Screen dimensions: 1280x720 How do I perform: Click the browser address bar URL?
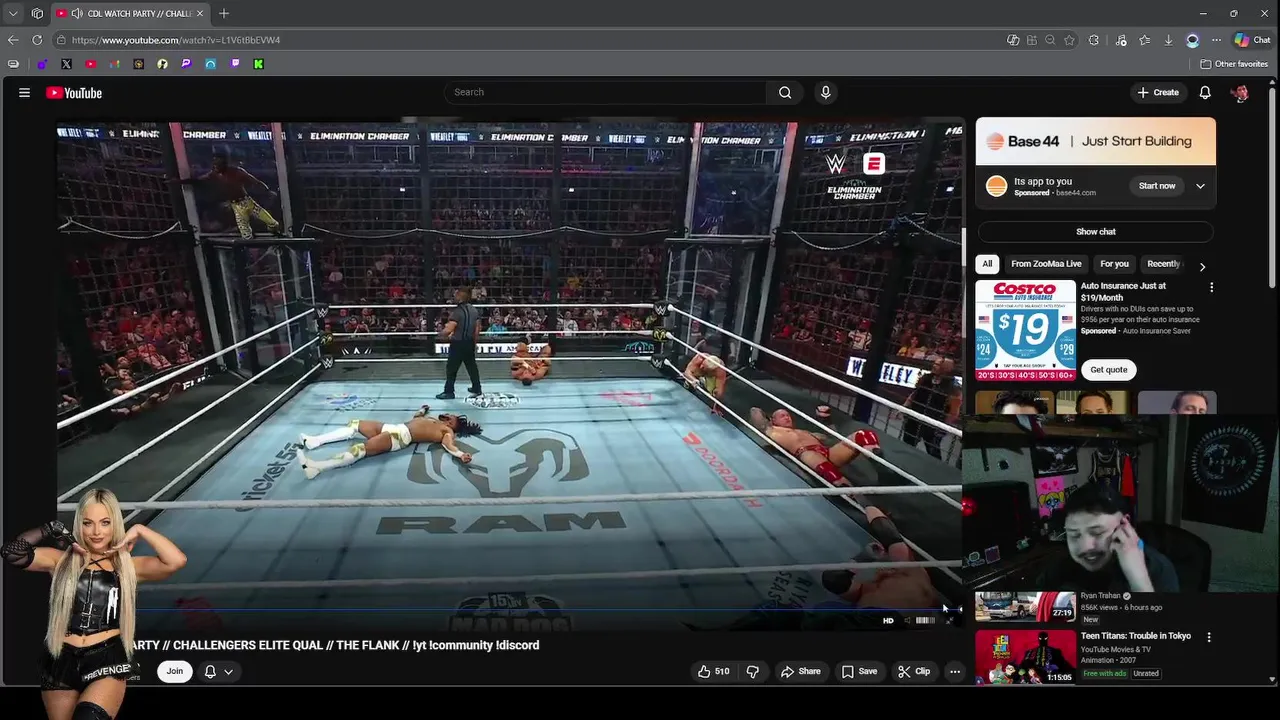click(x=176, y=40)
